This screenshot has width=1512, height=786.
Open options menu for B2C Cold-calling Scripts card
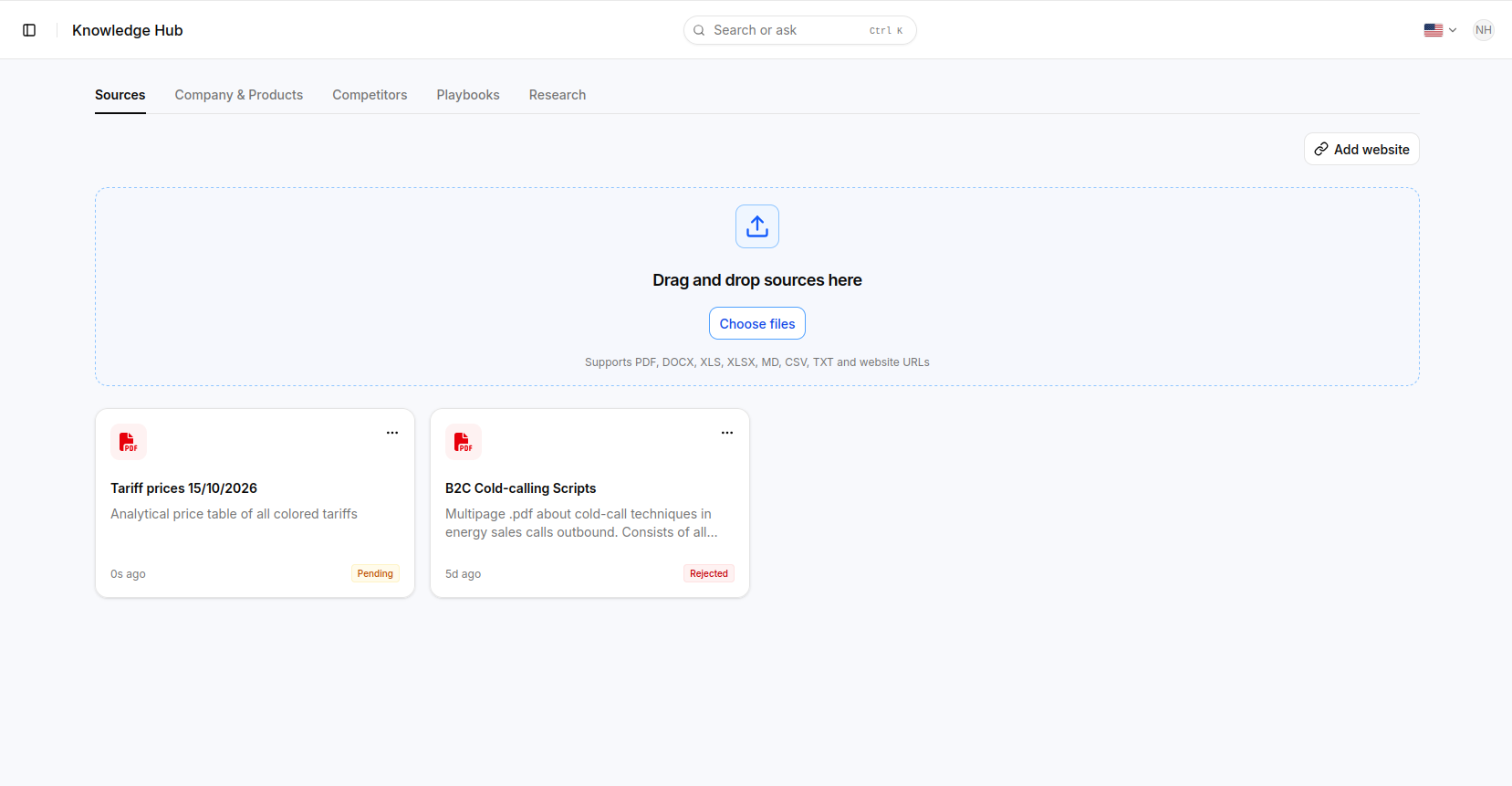[727, 433]
